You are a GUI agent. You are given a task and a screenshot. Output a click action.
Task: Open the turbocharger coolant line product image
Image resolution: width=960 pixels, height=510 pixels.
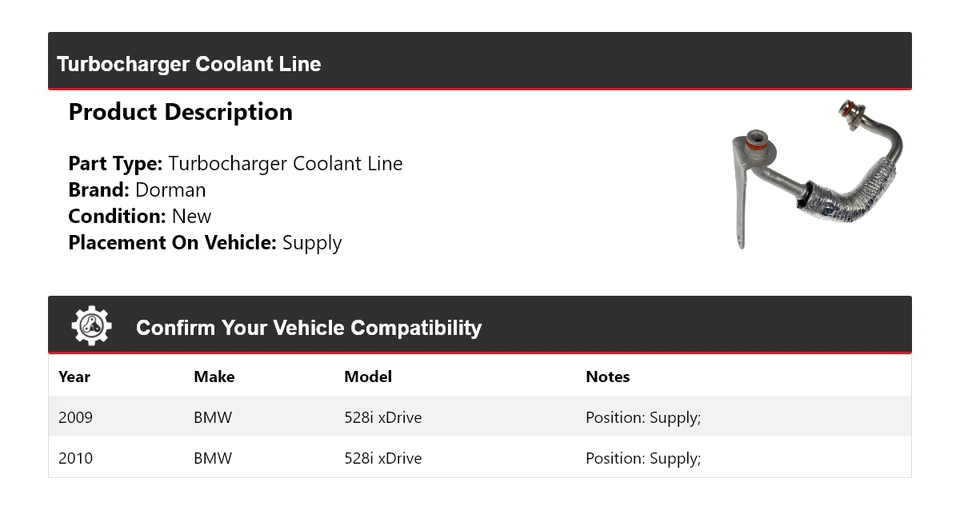(818, 174)
